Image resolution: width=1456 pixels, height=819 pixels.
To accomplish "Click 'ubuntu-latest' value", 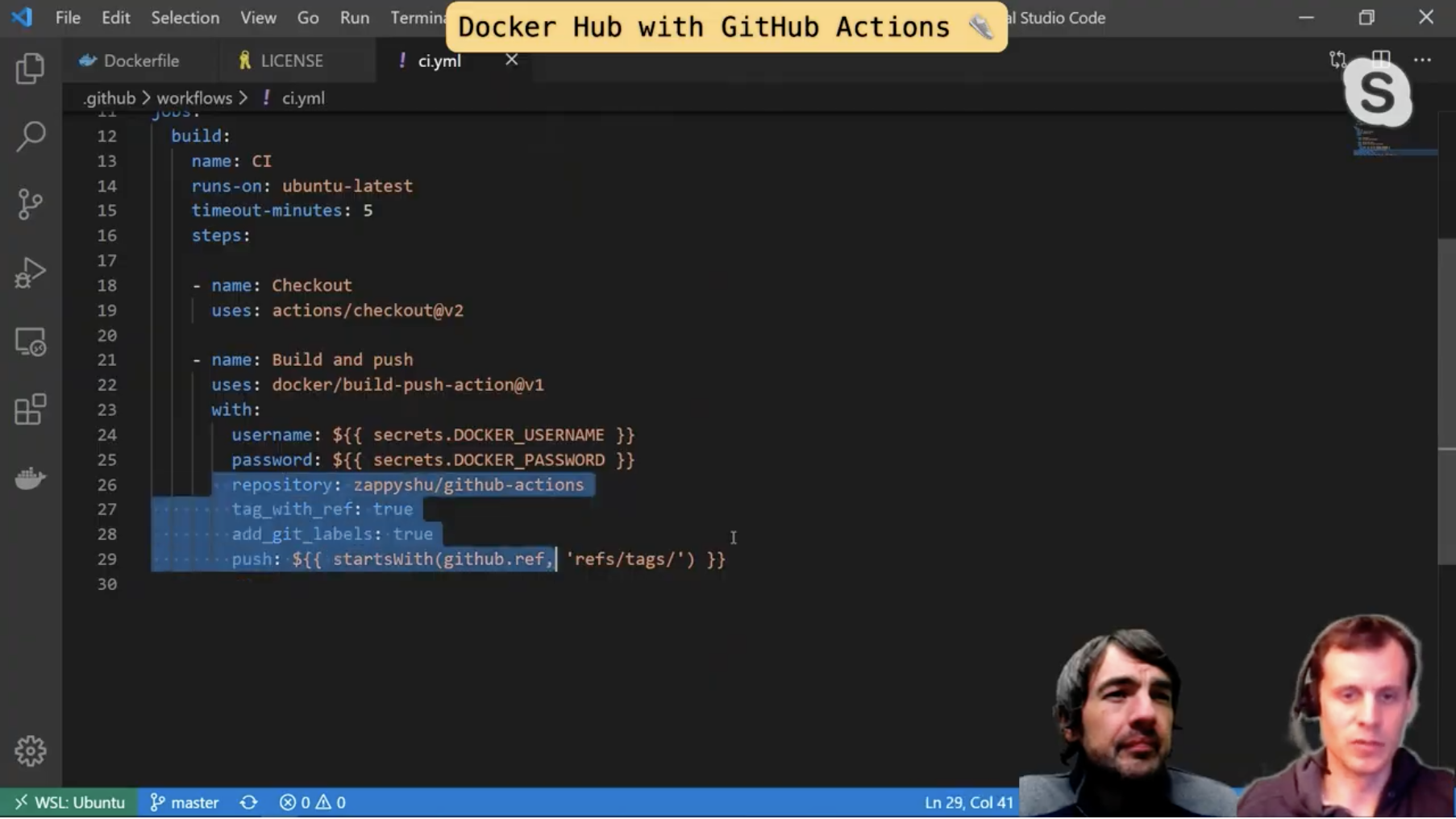I will click(x=347, y=185).
